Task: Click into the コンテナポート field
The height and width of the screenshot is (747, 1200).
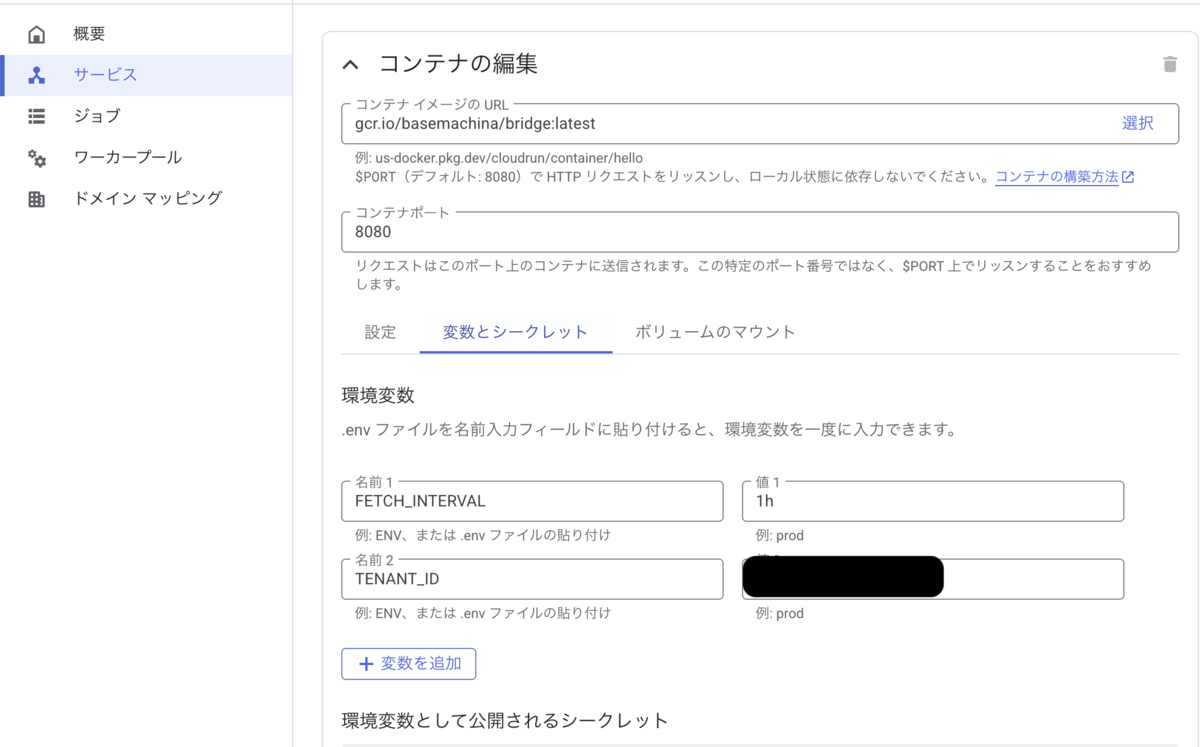Action: click(760, 232)
